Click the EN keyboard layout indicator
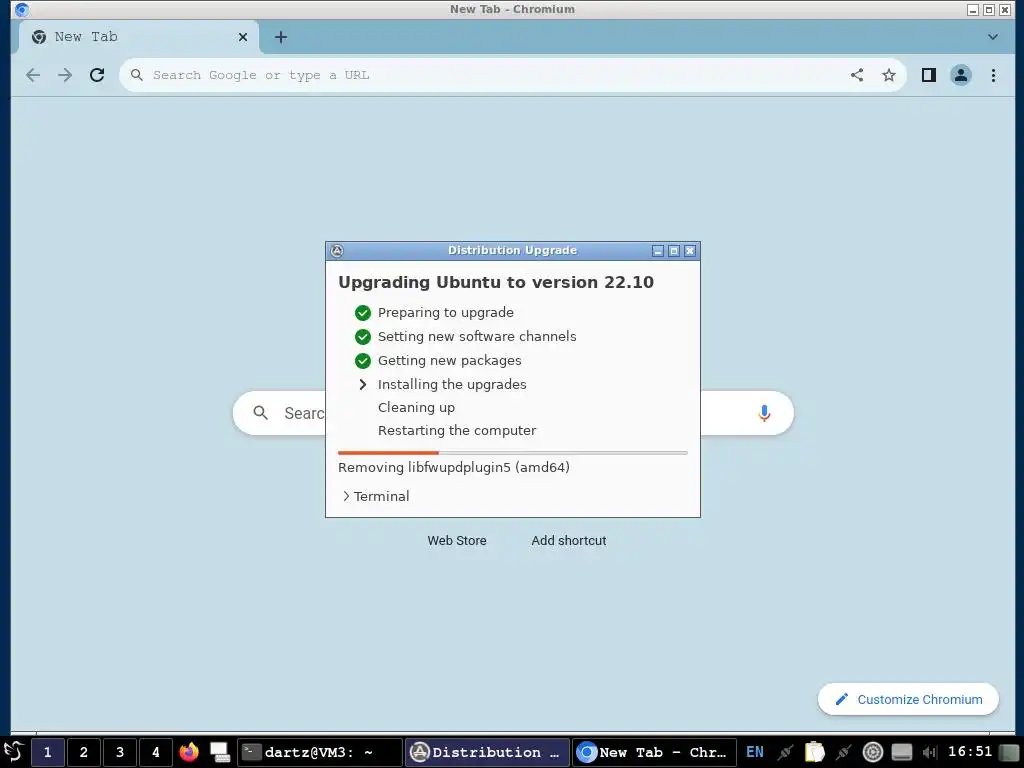Screen dimensions: 1024x768 pos(754,752)
